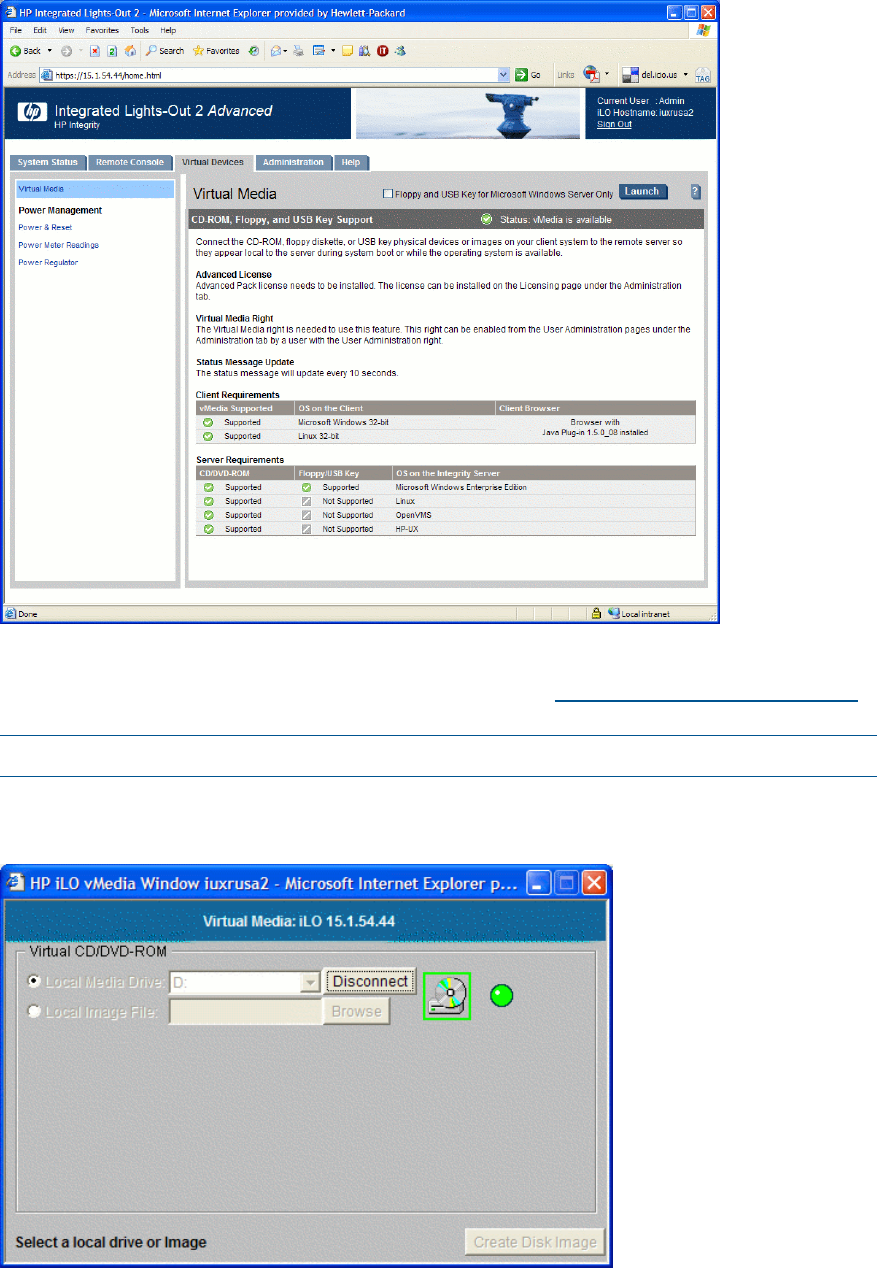The image size is (877, 1268).
Task: Toggle Floppy and USB Key checkbox
Action: [388, 193]
